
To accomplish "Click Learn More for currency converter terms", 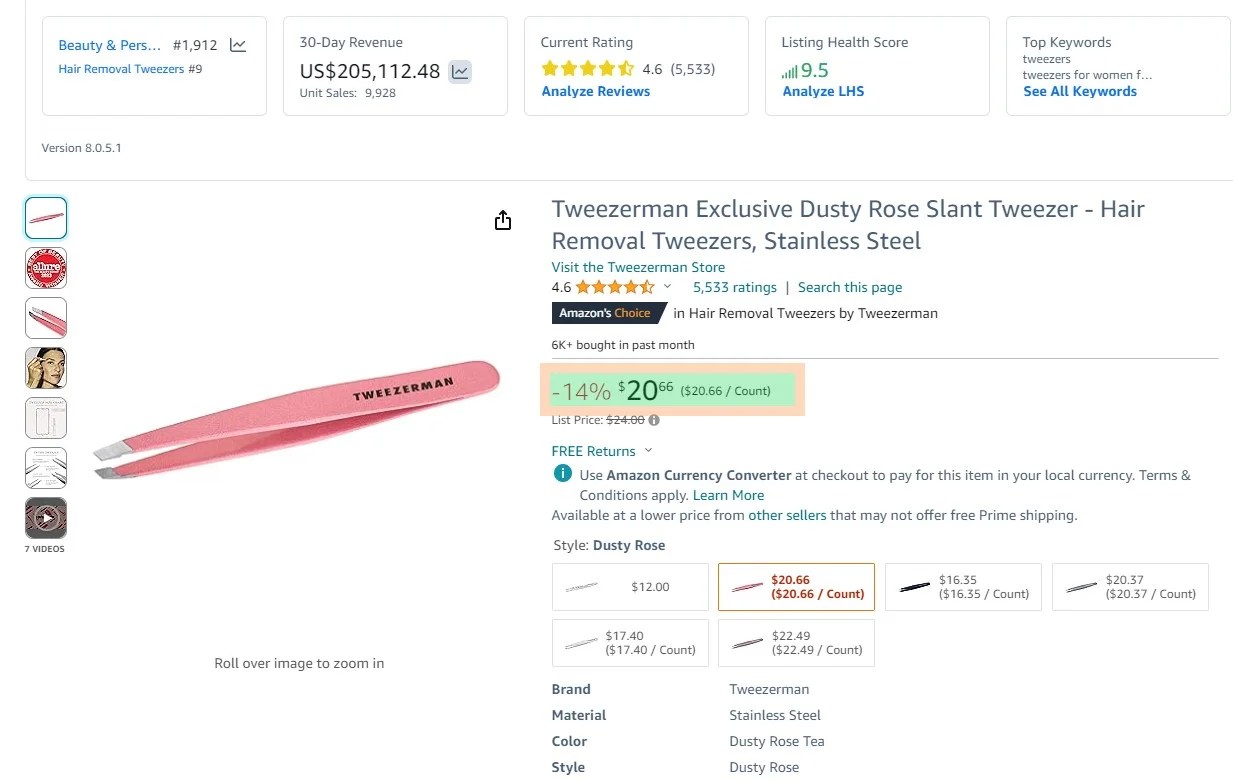I will click(x=728, y=495).
